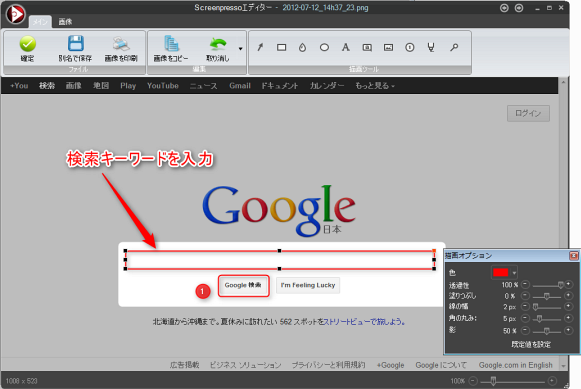Decrease 角の丸み with its minus button
The width and height of the screenshot is (581, 389).
pos(525,318)
